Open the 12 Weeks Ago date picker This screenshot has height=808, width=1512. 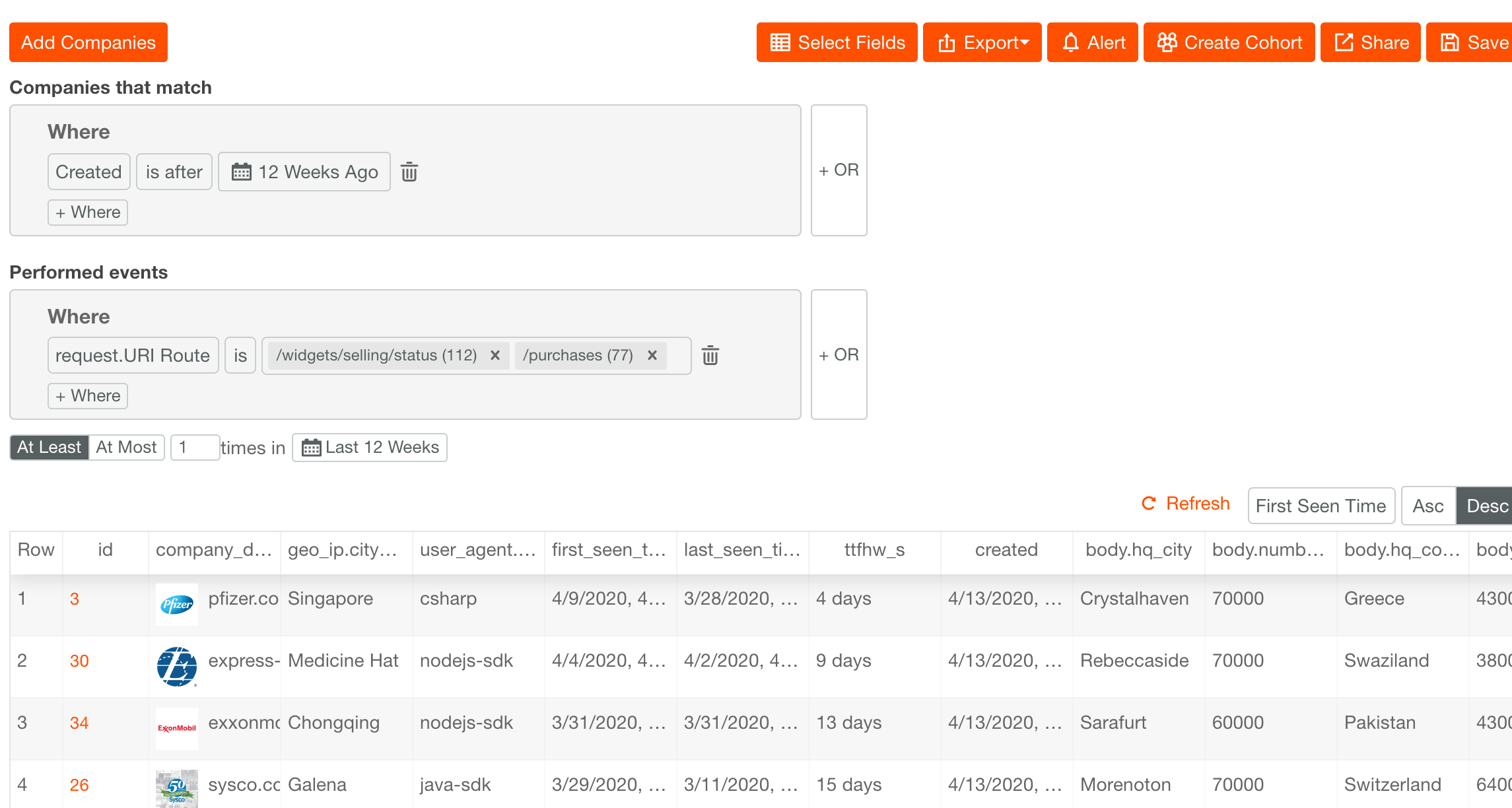tap(304, 172)
